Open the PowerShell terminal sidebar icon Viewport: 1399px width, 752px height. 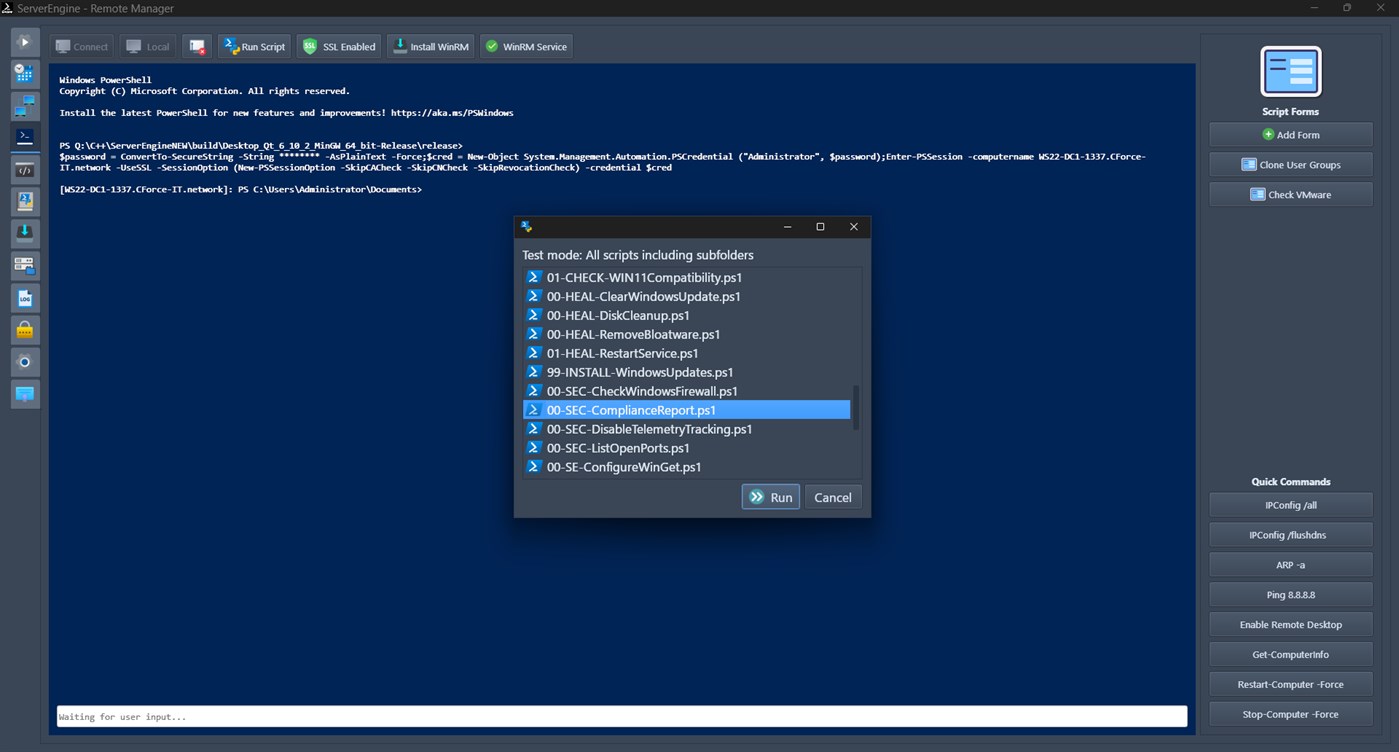24,137
